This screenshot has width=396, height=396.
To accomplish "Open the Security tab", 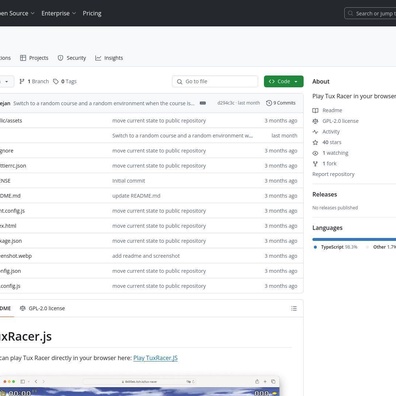I will tap(72, 58).
